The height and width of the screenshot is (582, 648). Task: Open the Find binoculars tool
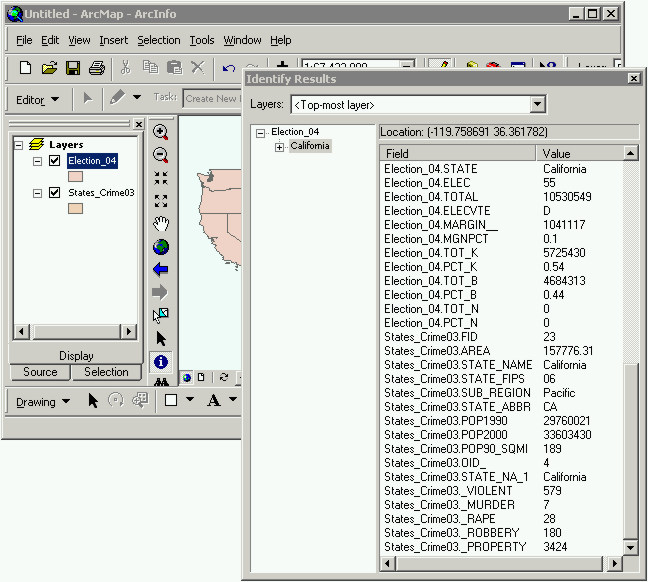[161, 382]
